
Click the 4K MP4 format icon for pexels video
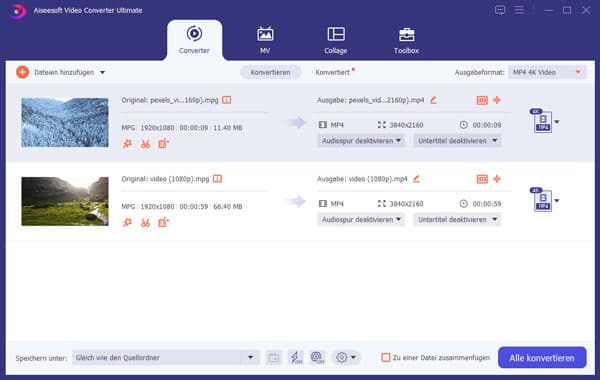pos(541,121)
